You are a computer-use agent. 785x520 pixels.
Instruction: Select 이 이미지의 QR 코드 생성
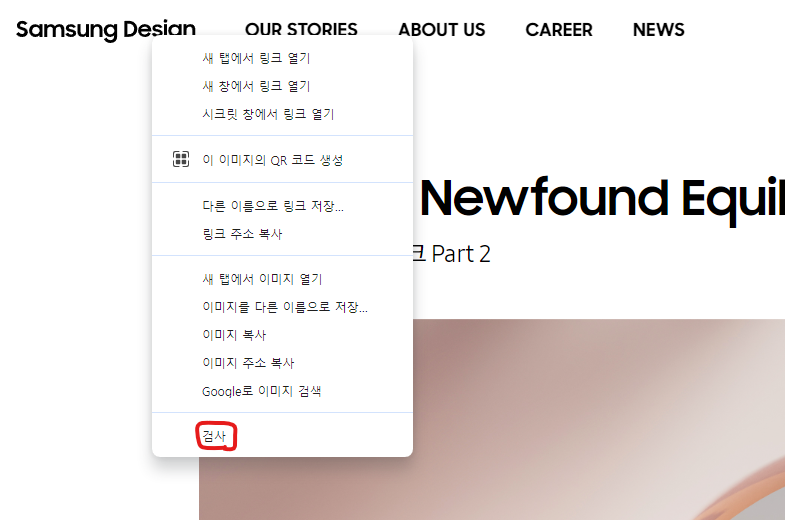tap(282, 160)
